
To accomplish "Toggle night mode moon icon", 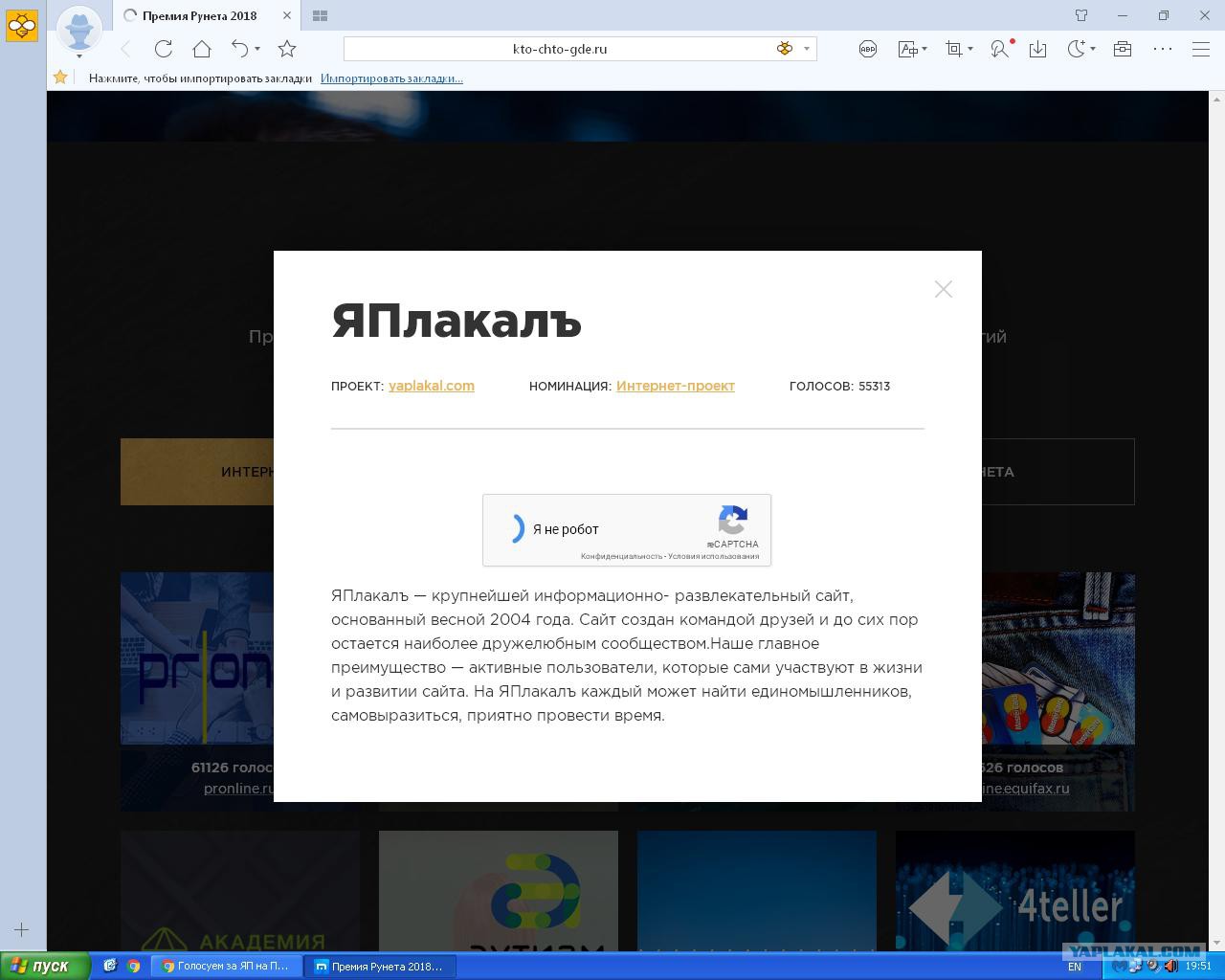I will (1077, 49).
